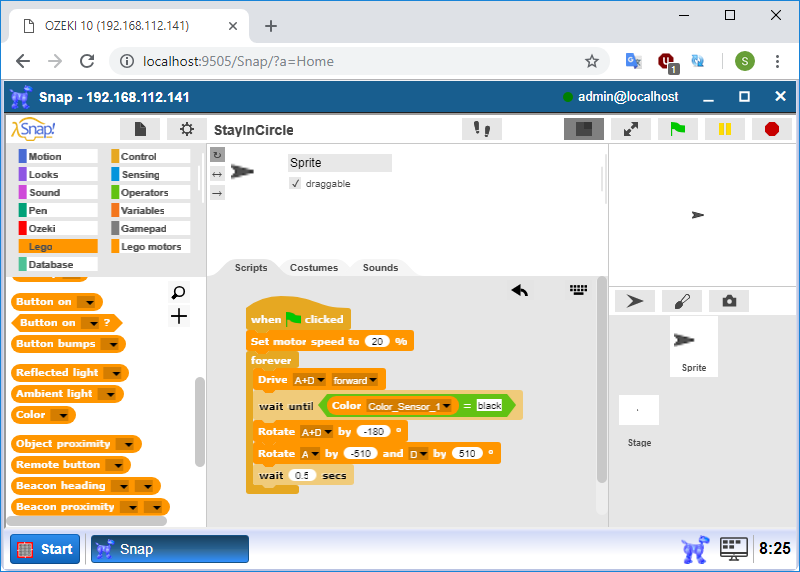Open the taskbar monitor keyboard tray icon
This screenshot has height=572, width=800.
tap(734, 549)
